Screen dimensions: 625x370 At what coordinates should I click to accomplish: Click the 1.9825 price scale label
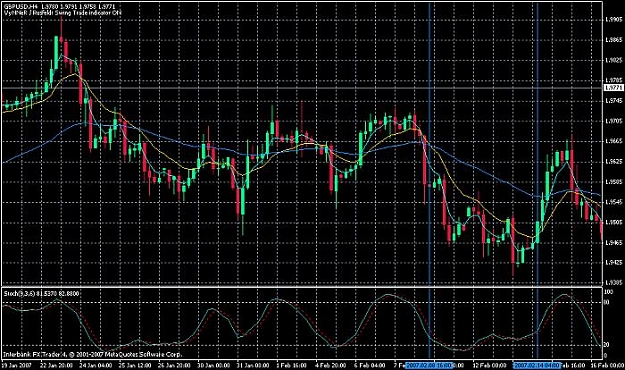[614, 60]
